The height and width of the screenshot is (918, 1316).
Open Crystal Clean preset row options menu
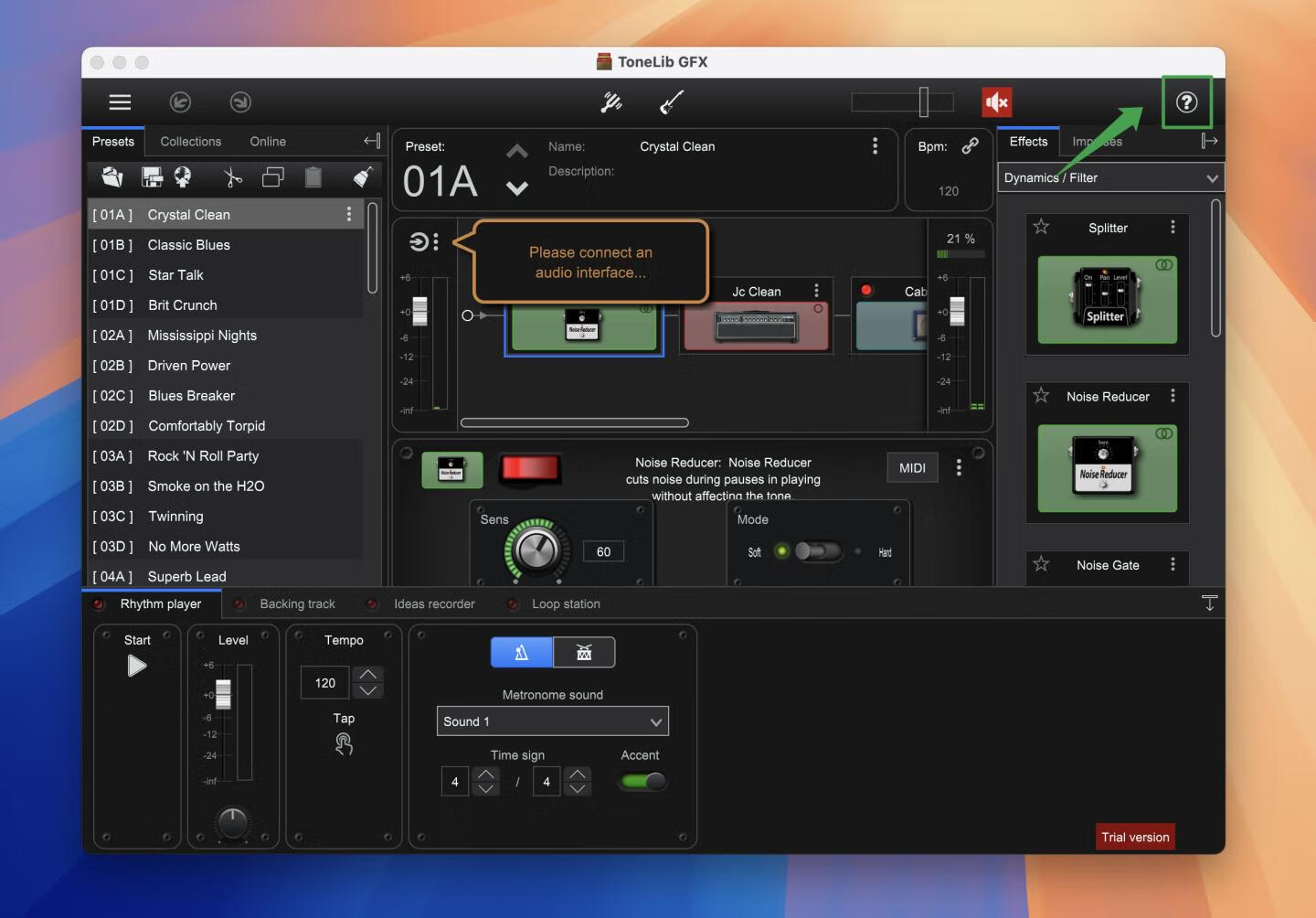tap(348, 214)
